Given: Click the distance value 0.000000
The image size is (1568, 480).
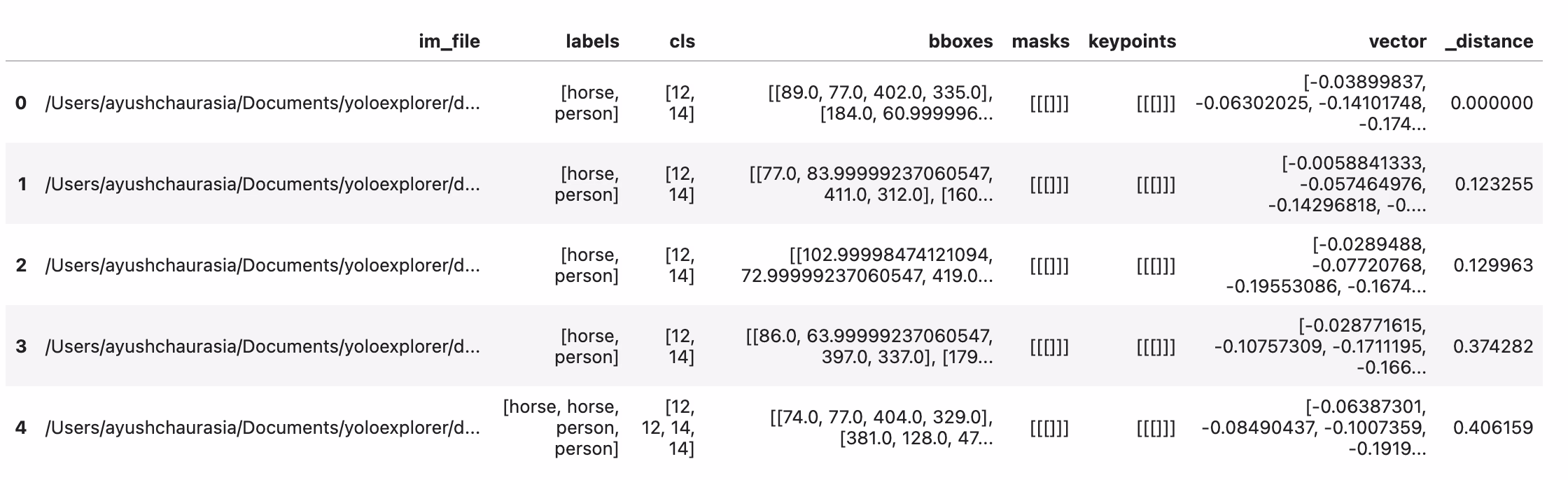Looking at the screenshot, I should 1492,103.
